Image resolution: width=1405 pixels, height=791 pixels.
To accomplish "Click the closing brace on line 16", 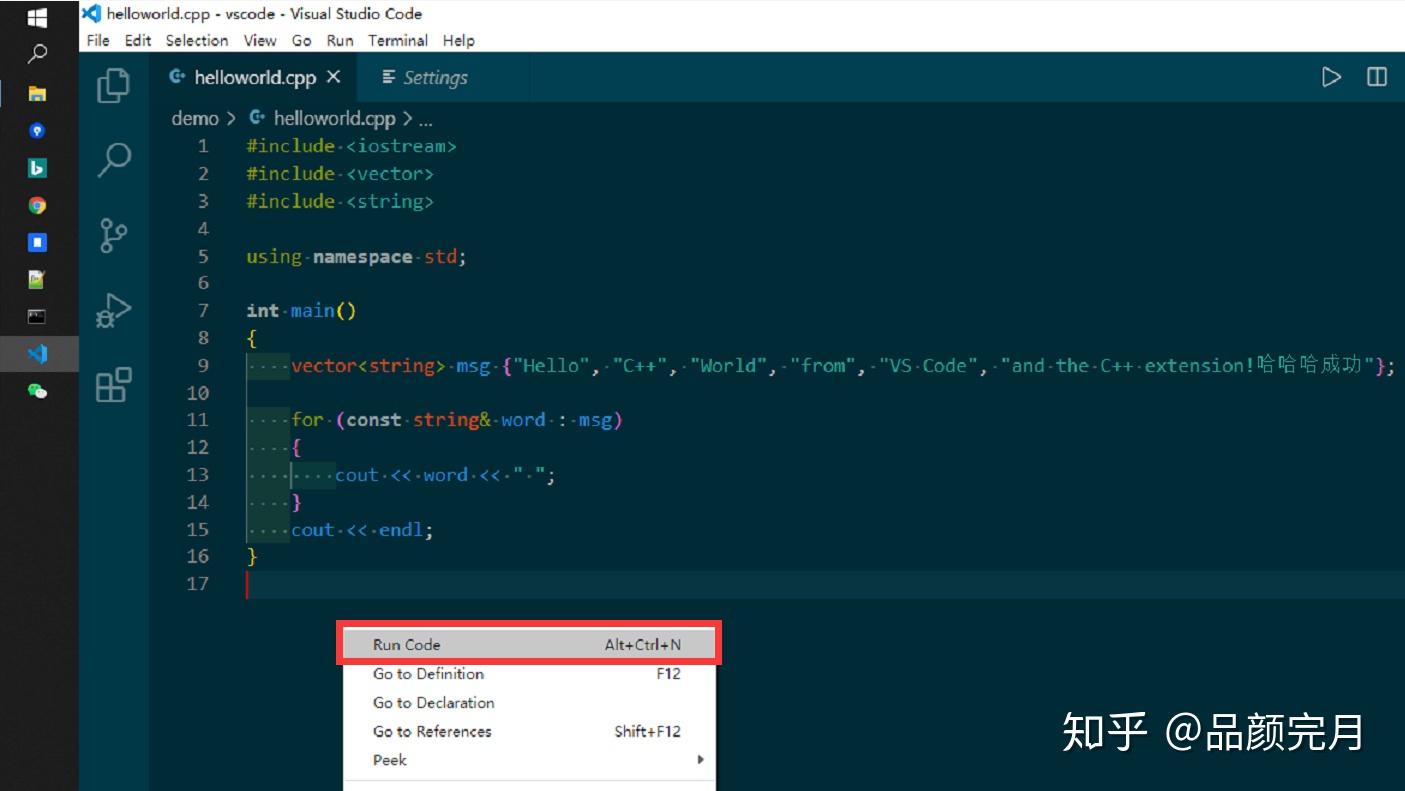I will pos(252,556).
